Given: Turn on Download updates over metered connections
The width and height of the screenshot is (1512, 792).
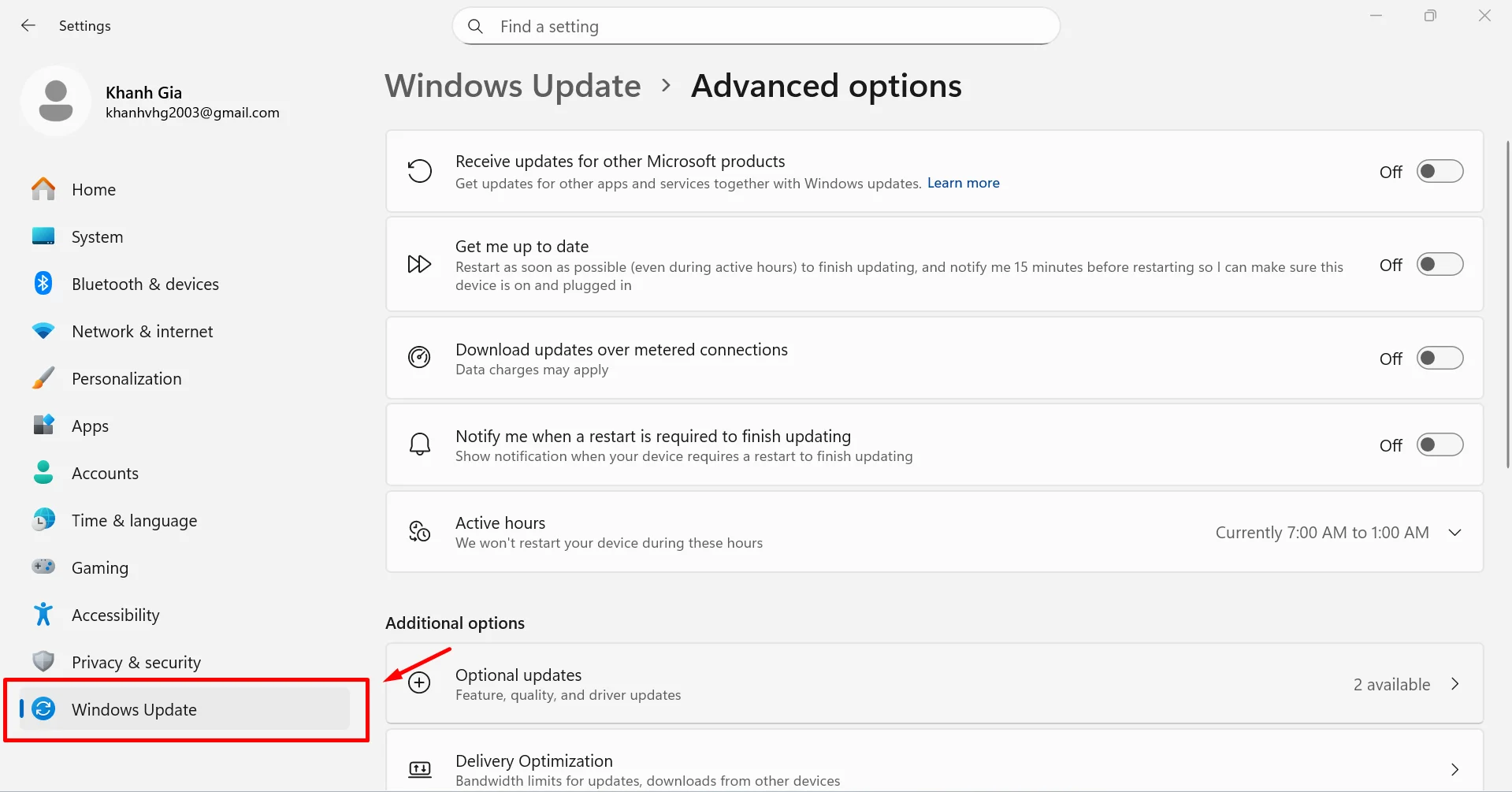Looking at the screenshot, I should point(1440,359).
